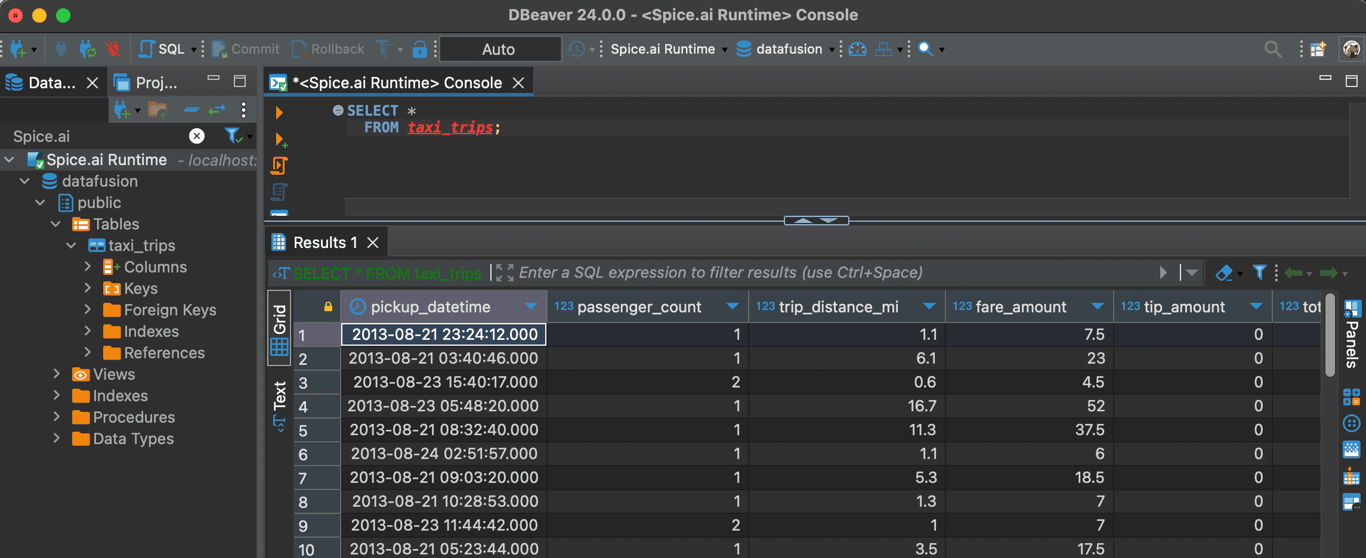
Task: Select the References folder
Action: pyautogui.click(x=154, y=353)
